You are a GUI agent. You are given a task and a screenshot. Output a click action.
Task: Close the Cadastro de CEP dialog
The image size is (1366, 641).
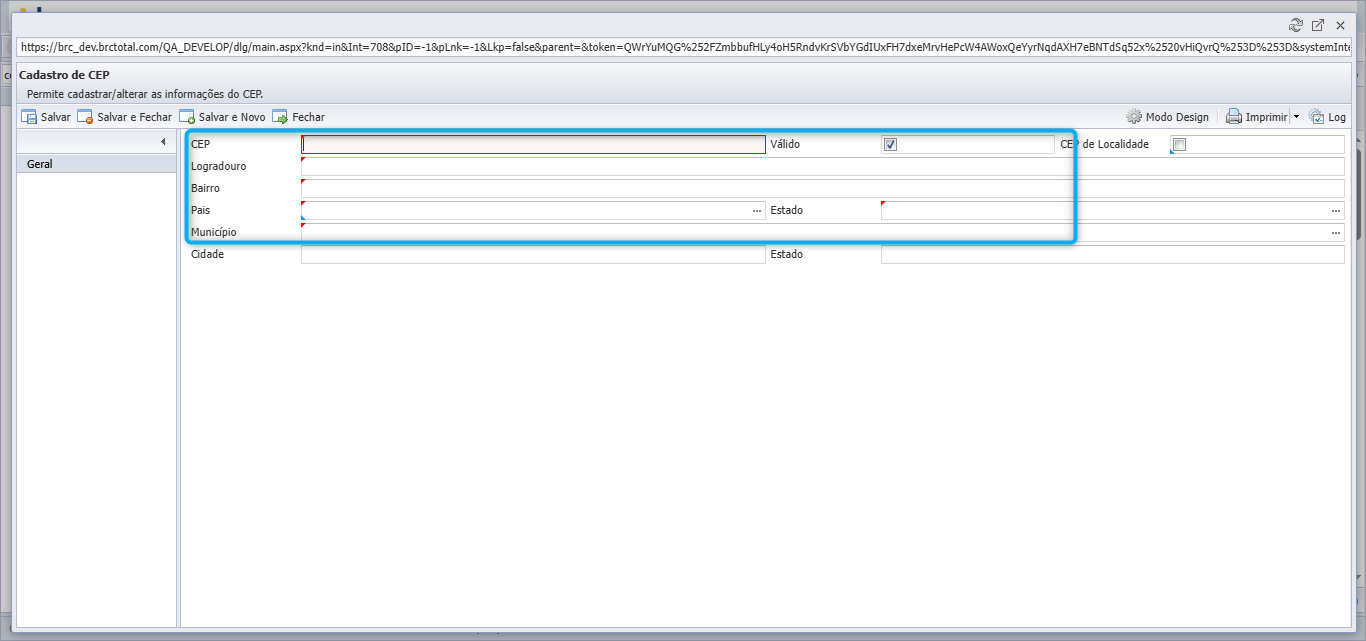(x=1340, y=25)
